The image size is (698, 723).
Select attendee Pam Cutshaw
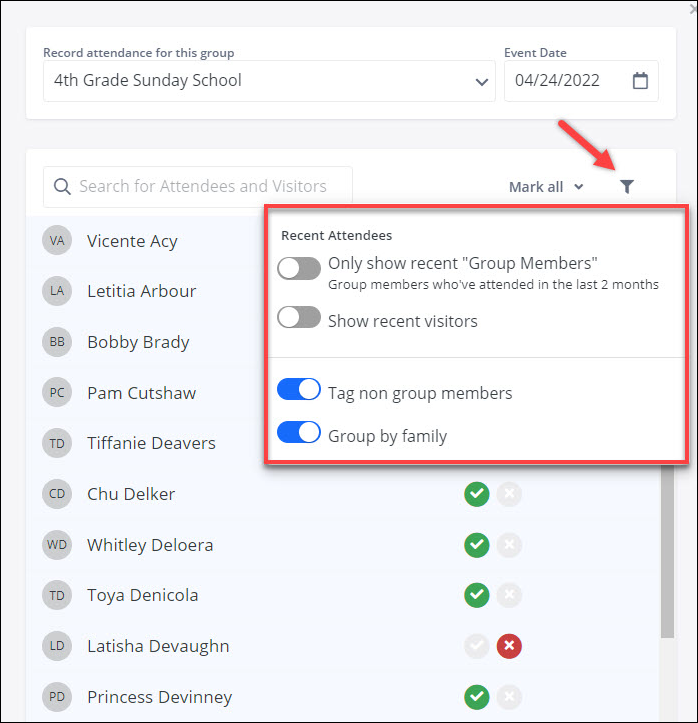click(x=141, y=393)
